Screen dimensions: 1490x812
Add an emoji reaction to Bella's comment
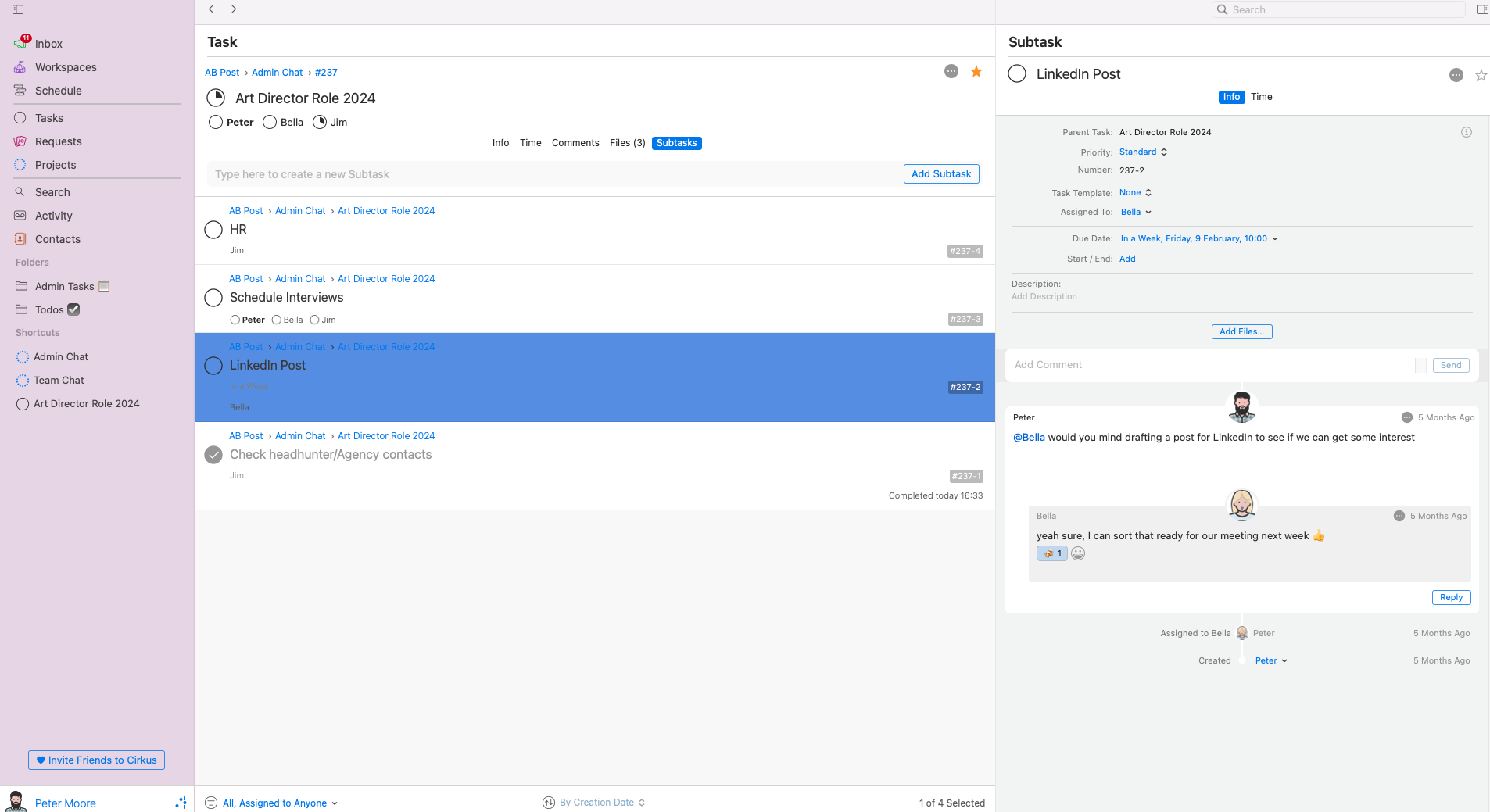[1078, 553]
